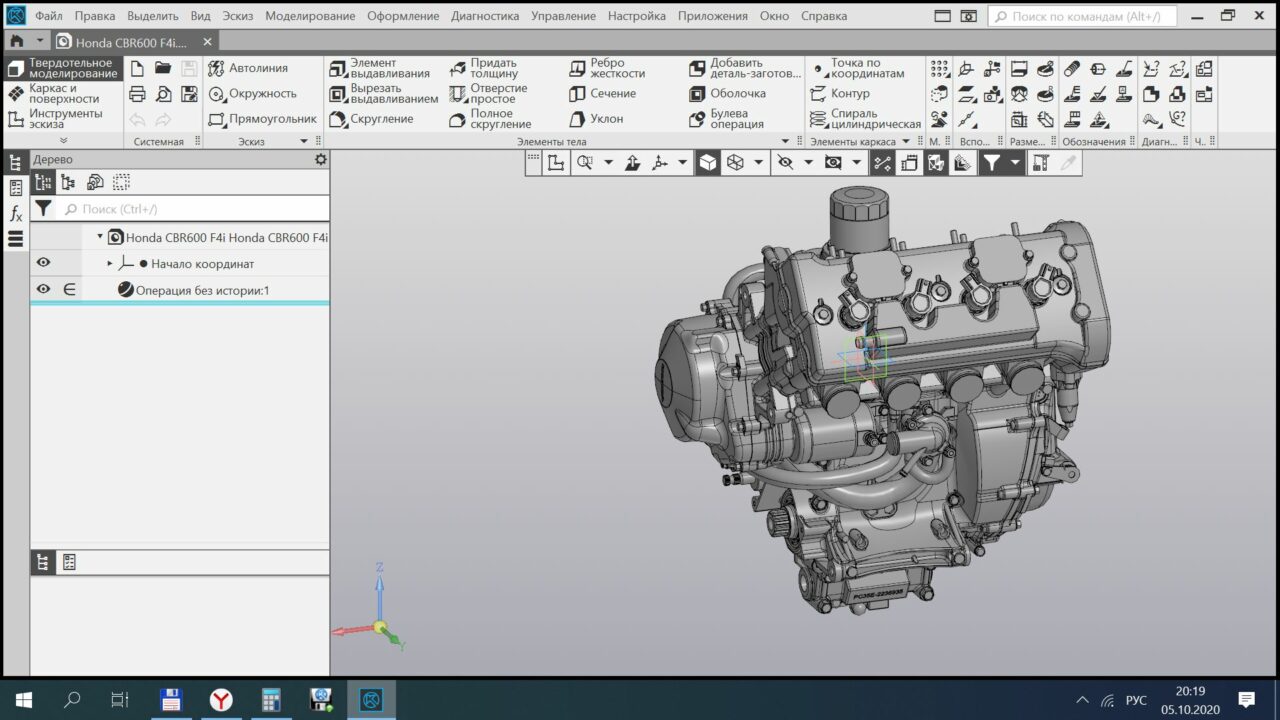Toggle visibility eye for Начало координат
This screenshot has width=1280, height=720.
(43, 263)
